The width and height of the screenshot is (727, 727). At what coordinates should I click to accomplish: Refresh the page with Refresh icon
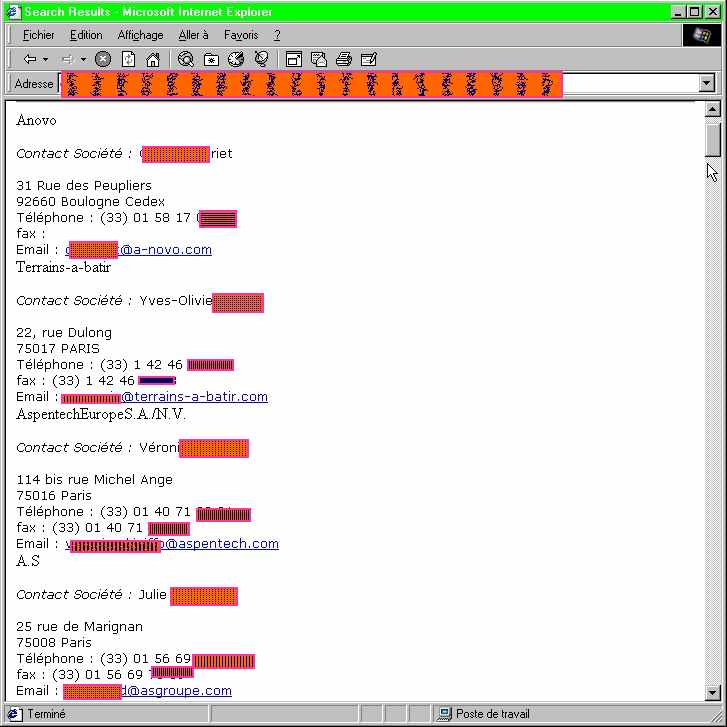[128, 59]
